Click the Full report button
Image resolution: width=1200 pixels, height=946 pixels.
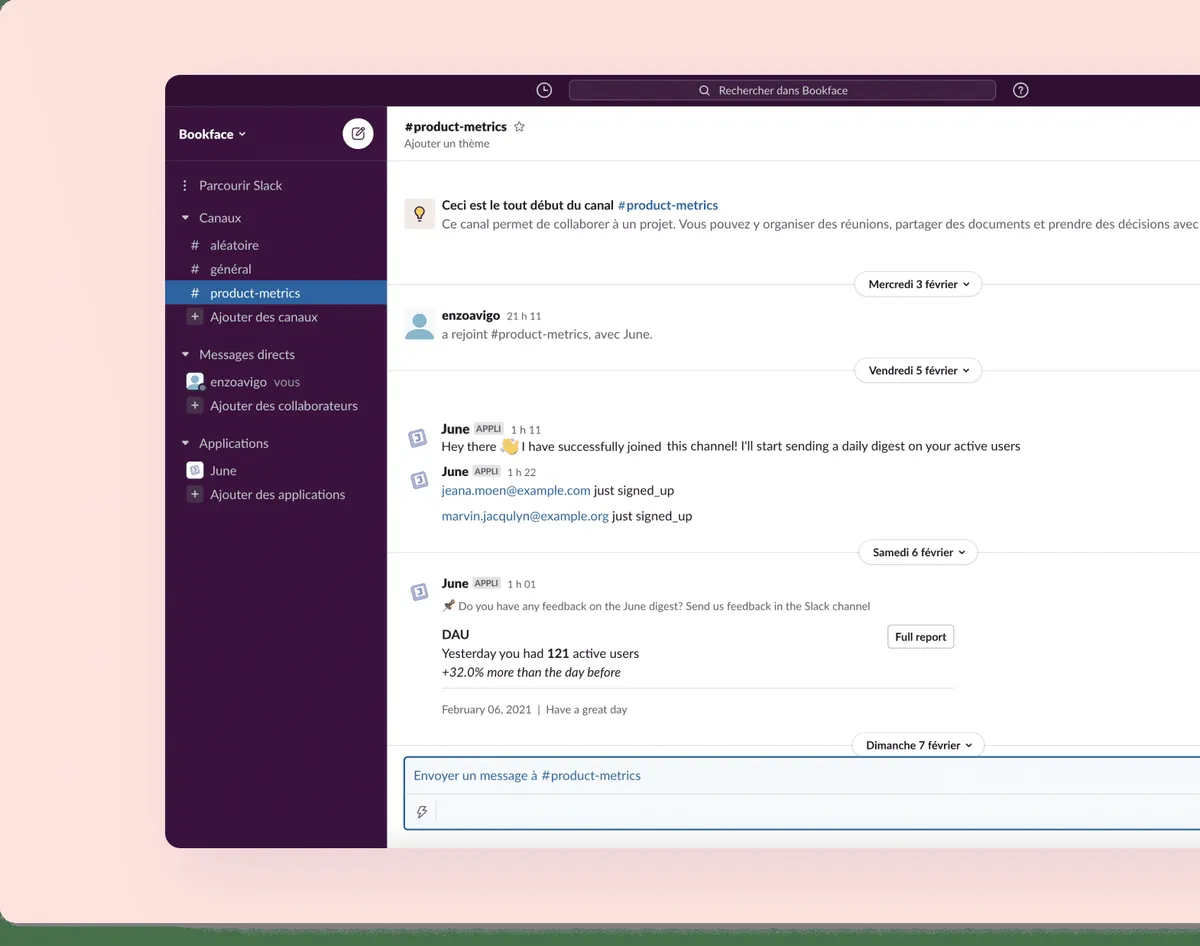(x=920, y=637)
